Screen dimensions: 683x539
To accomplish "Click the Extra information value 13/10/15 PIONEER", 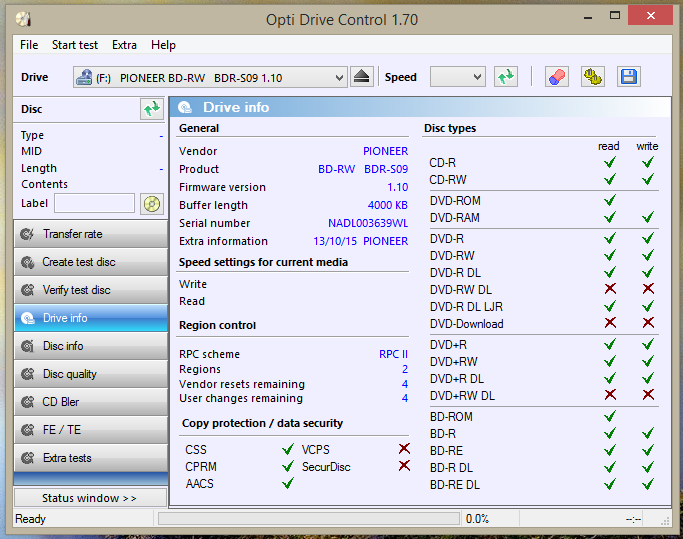I will click(361, 241).
